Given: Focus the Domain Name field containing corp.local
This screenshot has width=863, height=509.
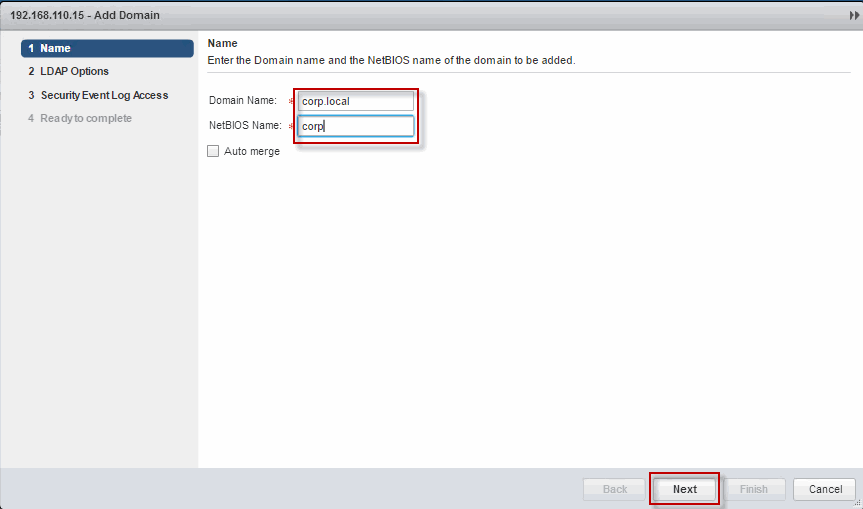Looking at the screenshot, I should click(x=356, y=101).
